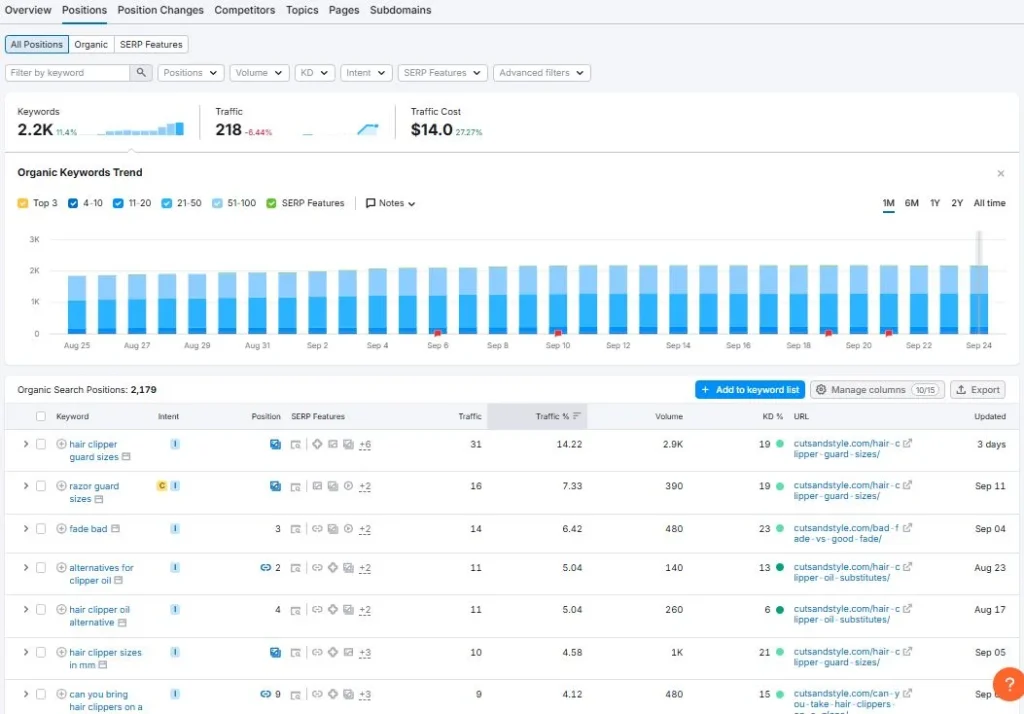Click the add icon next to 'alternatives for clipper oil'
Screen dimensions: 1024x714
[61, 568]
